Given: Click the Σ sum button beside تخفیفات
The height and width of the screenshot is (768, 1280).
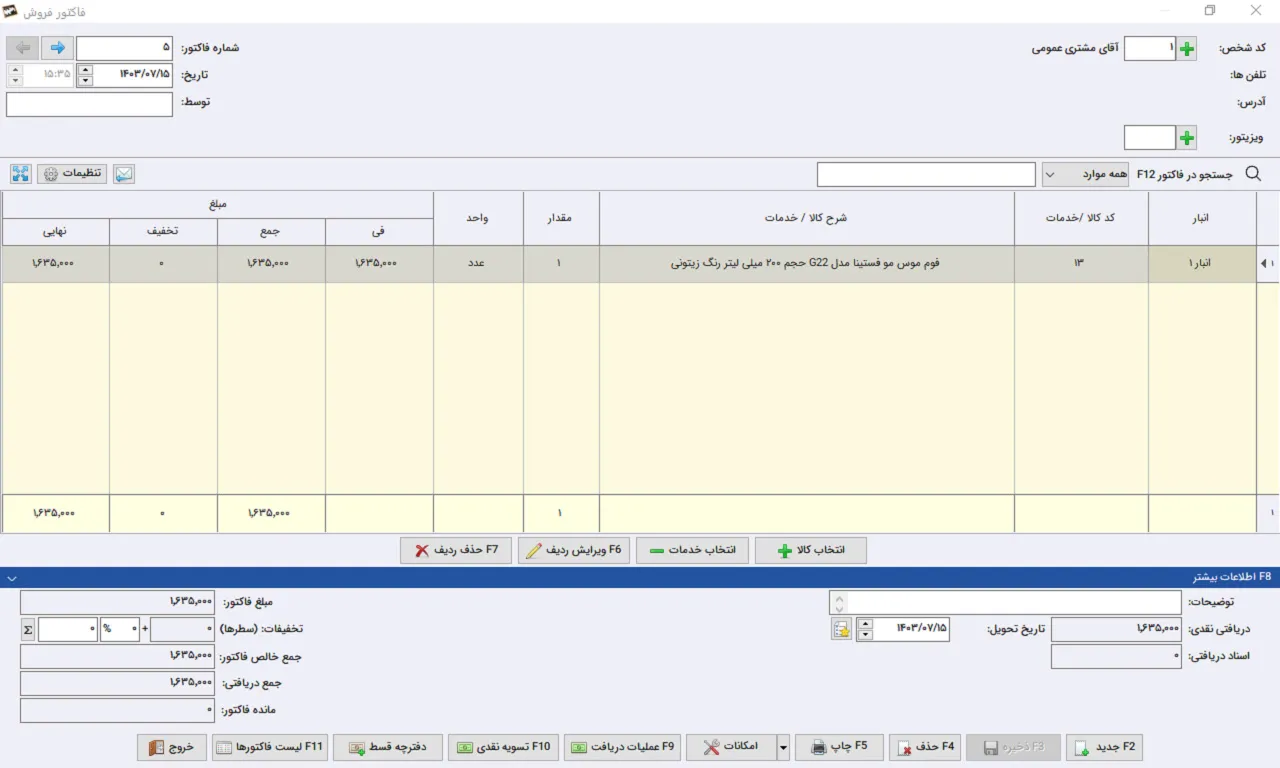Looking at the screenshot, I should (x=28, y=629).
